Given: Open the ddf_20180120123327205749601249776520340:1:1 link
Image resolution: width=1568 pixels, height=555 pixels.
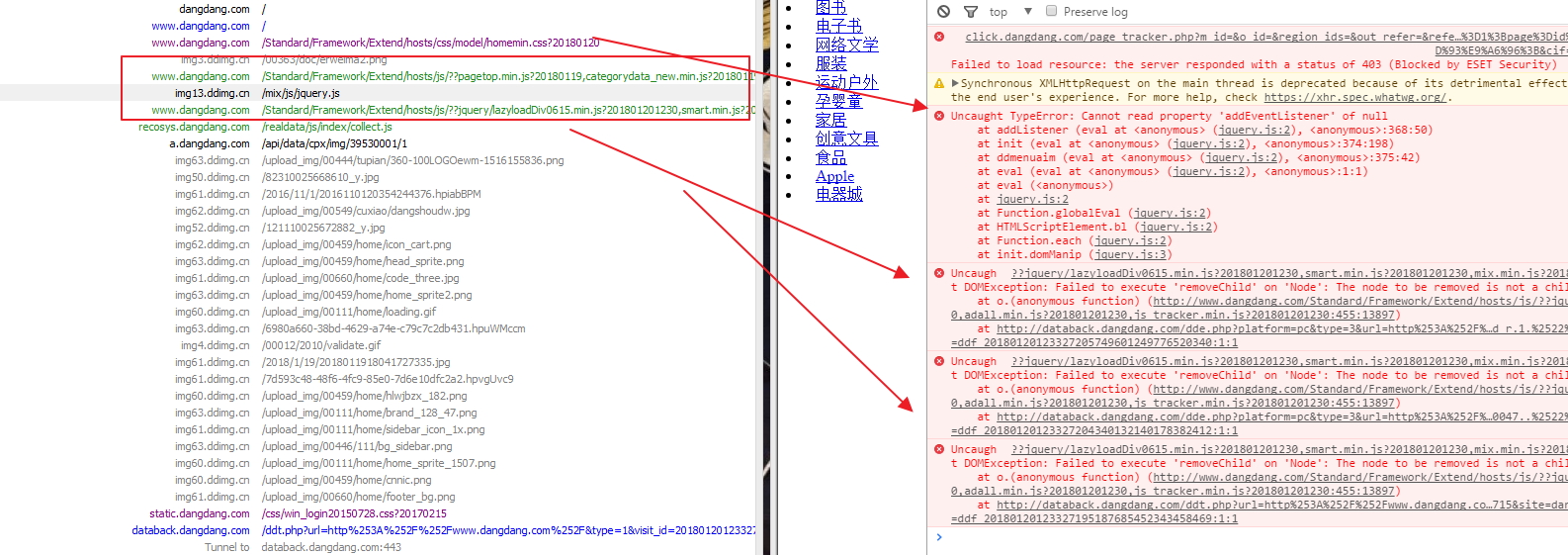Looking at the screenshot, I should [1094, 342].
